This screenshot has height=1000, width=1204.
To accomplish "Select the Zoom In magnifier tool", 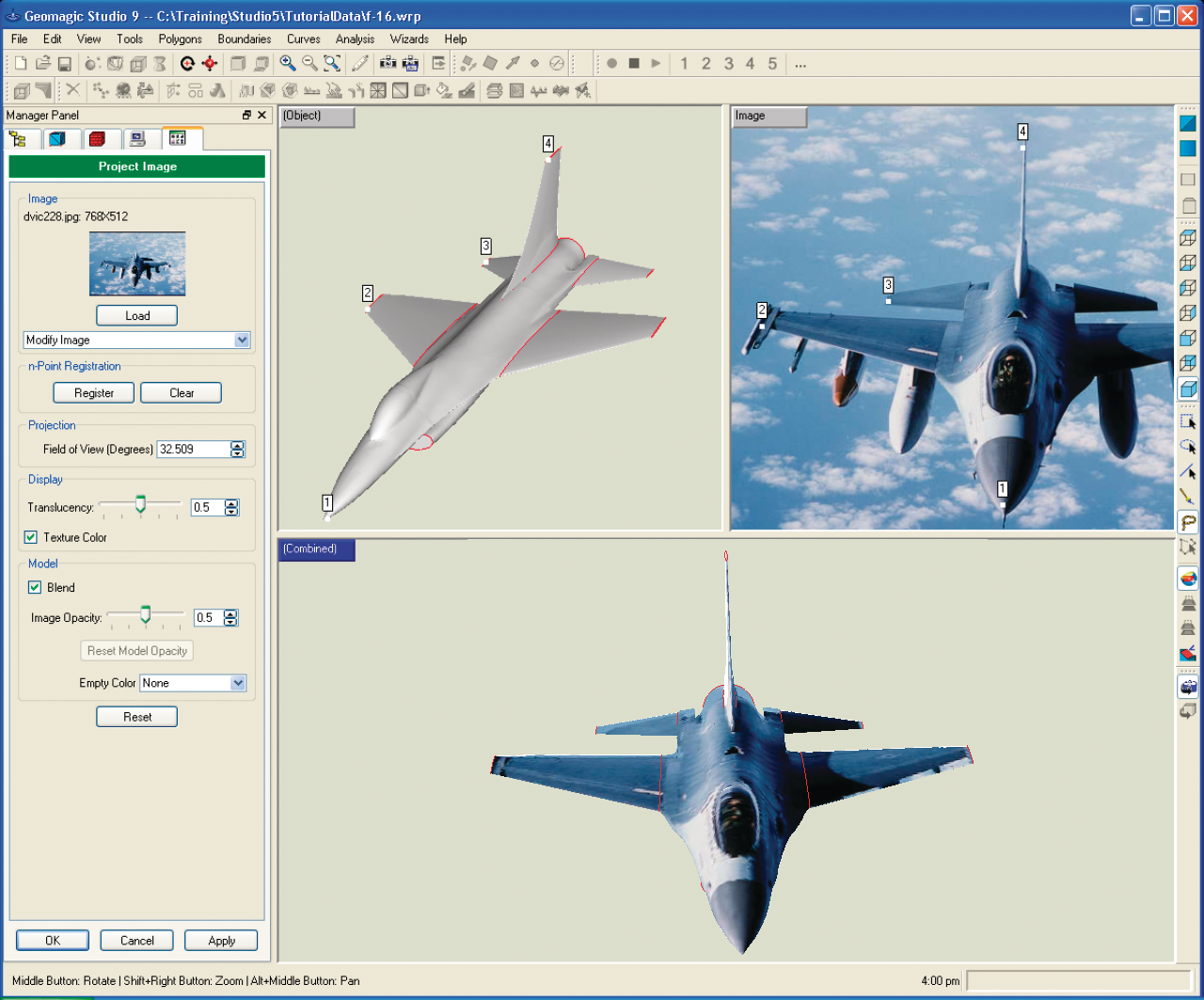I will pyautogui.click(x=285, y=63).
